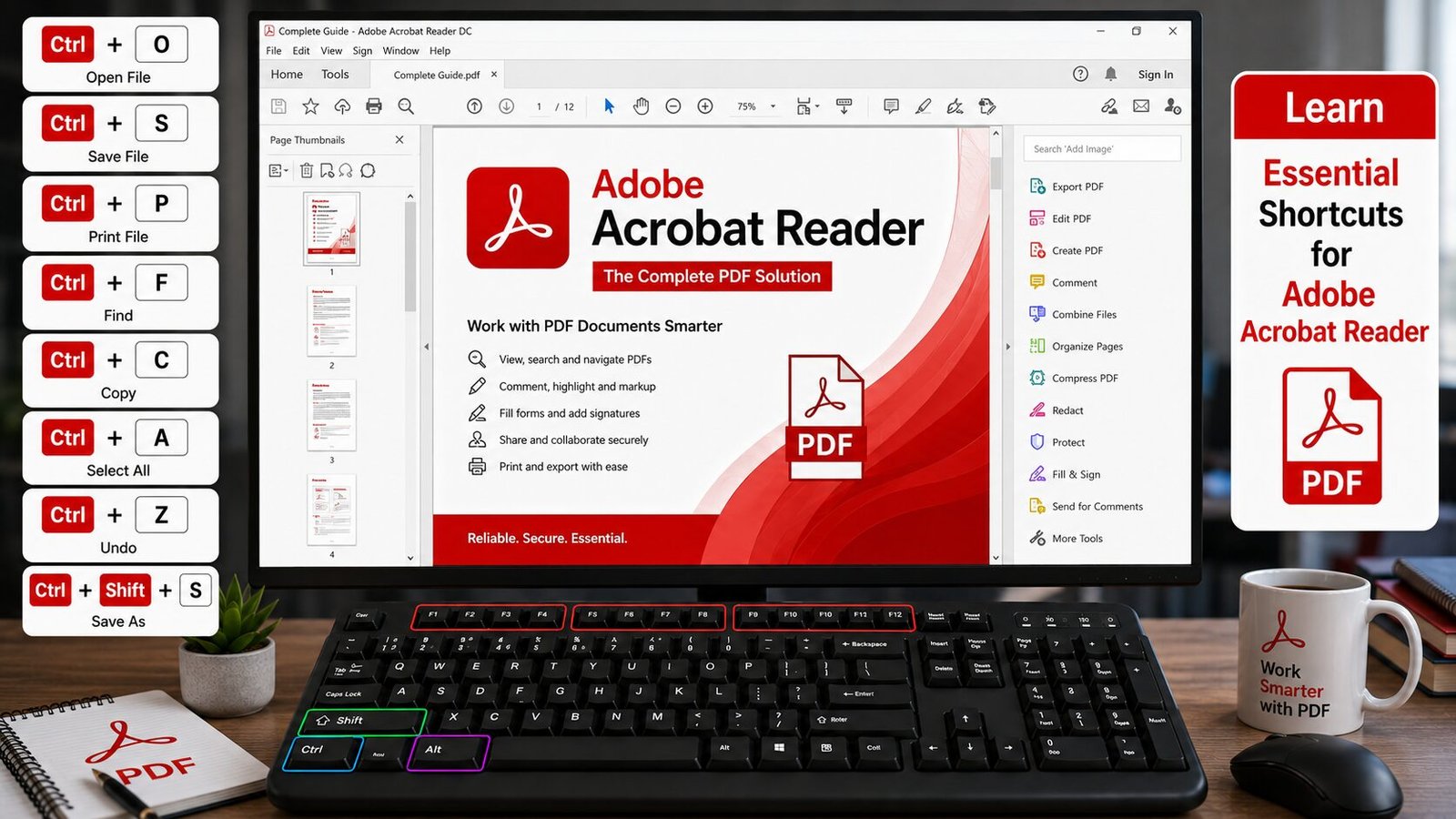
Task: Choose the selection arrow tool
Action: click(x=609, y=106)
